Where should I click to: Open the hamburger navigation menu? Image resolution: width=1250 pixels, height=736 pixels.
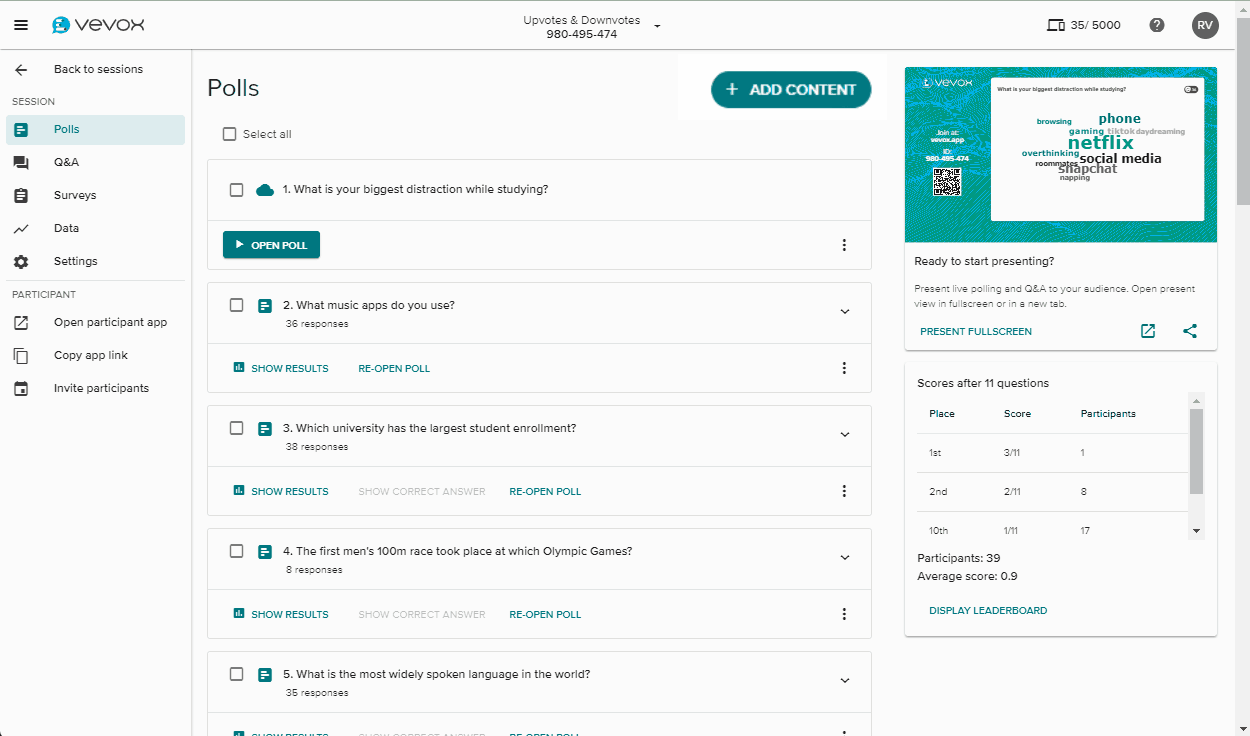pos(21,25)
